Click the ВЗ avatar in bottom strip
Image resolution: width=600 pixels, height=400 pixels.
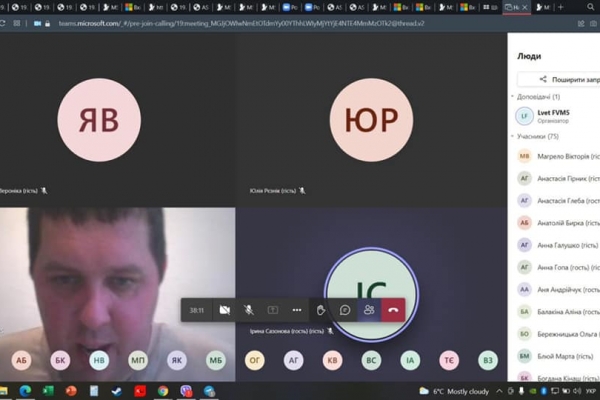[488, 360]
